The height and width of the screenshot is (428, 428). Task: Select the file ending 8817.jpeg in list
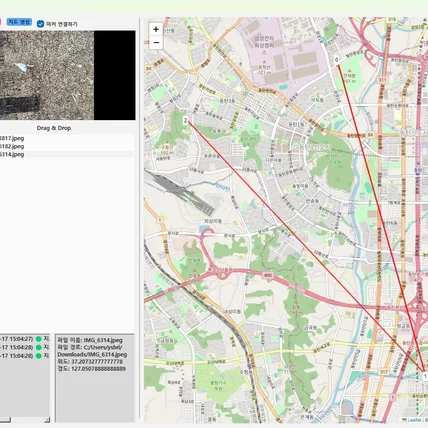67,138
